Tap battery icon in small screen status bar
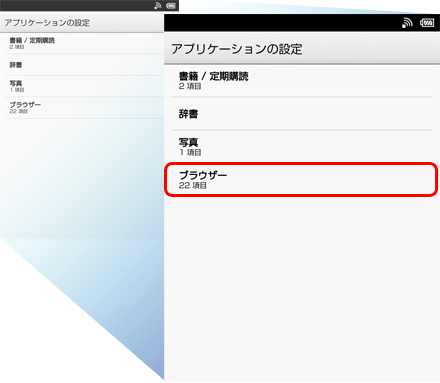This screenshot has height=383, width=440. pyautogui.click(x=171, y=6)
